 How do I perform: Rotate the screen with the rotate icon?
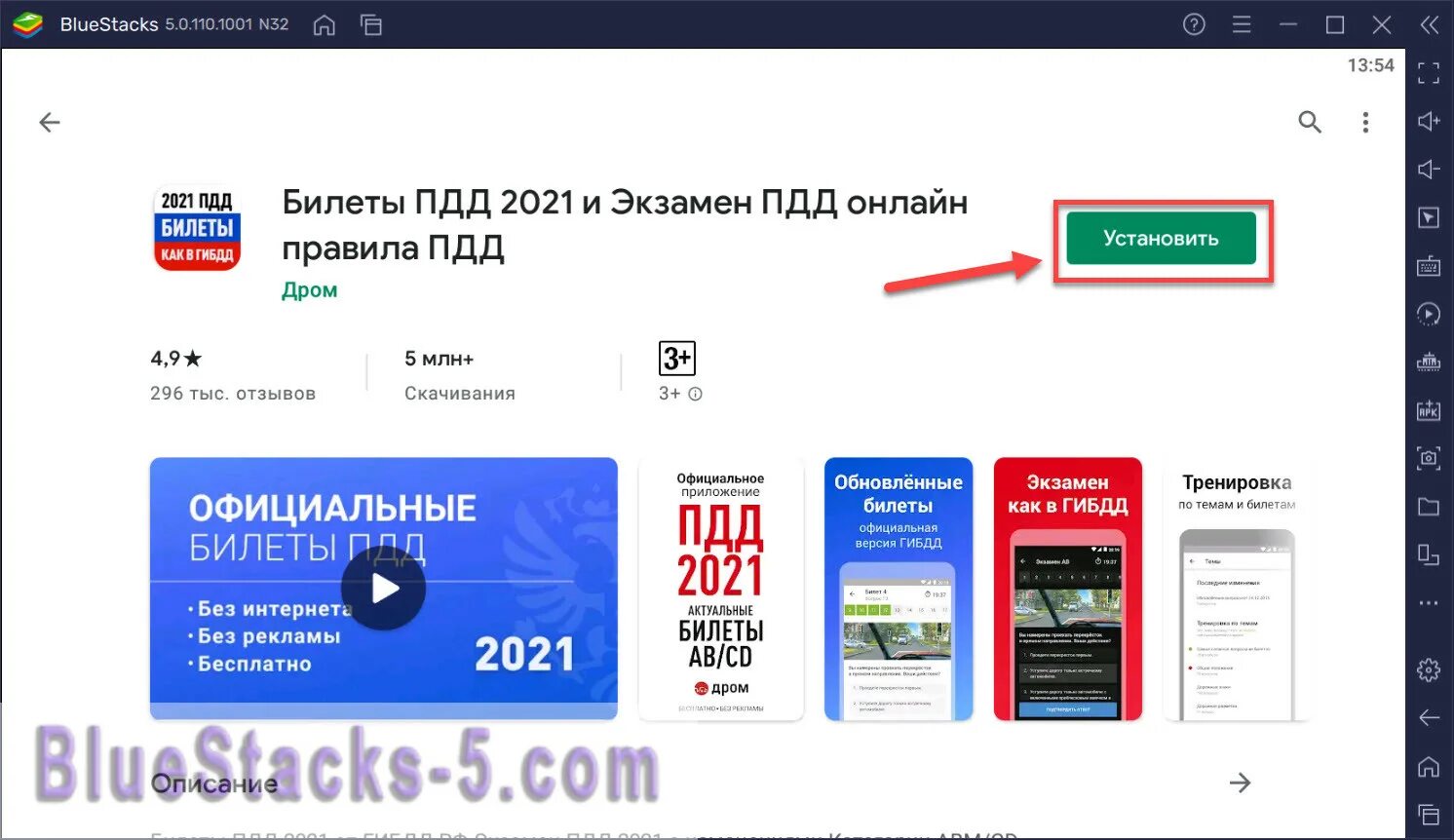tap(1429, 554)
